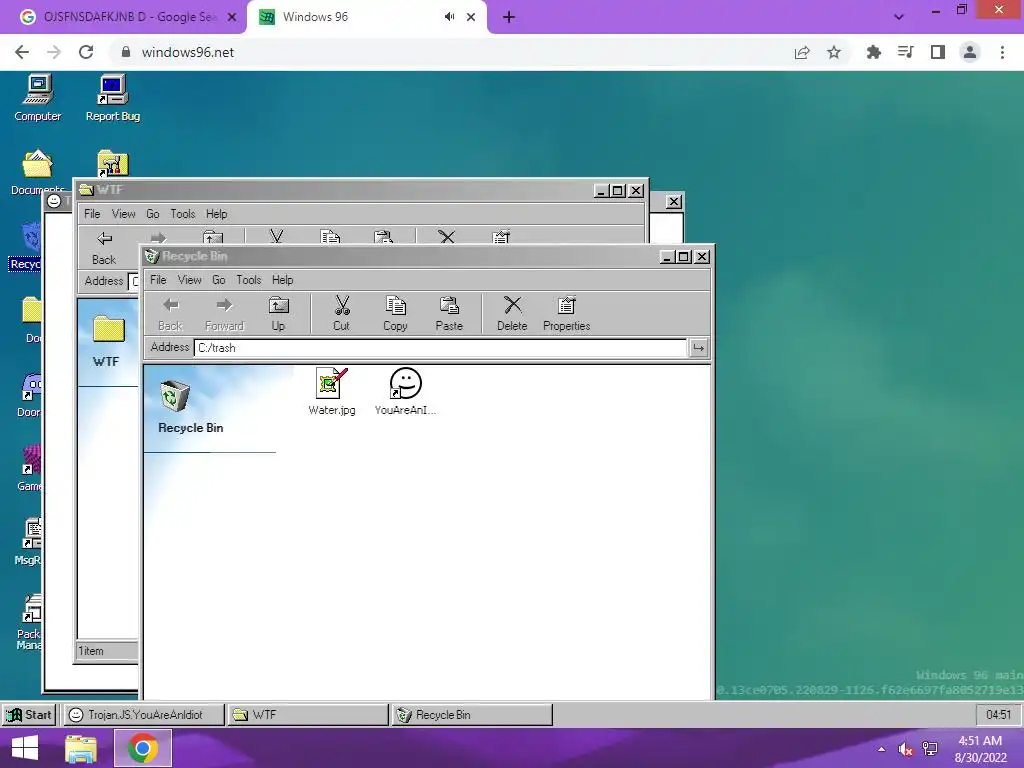Click Cut in Recycle Bin toolbar

pos(342,313)
